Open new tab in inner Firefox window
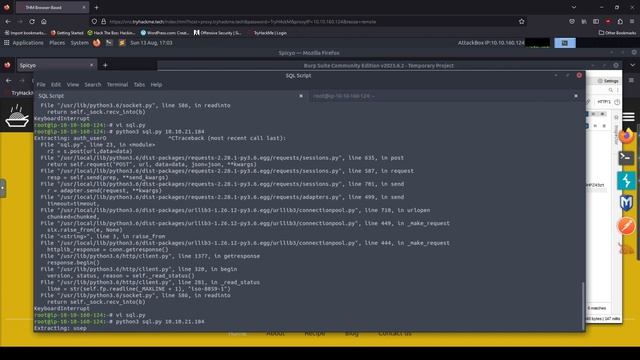Screen dimensions: 640x360 105,65
